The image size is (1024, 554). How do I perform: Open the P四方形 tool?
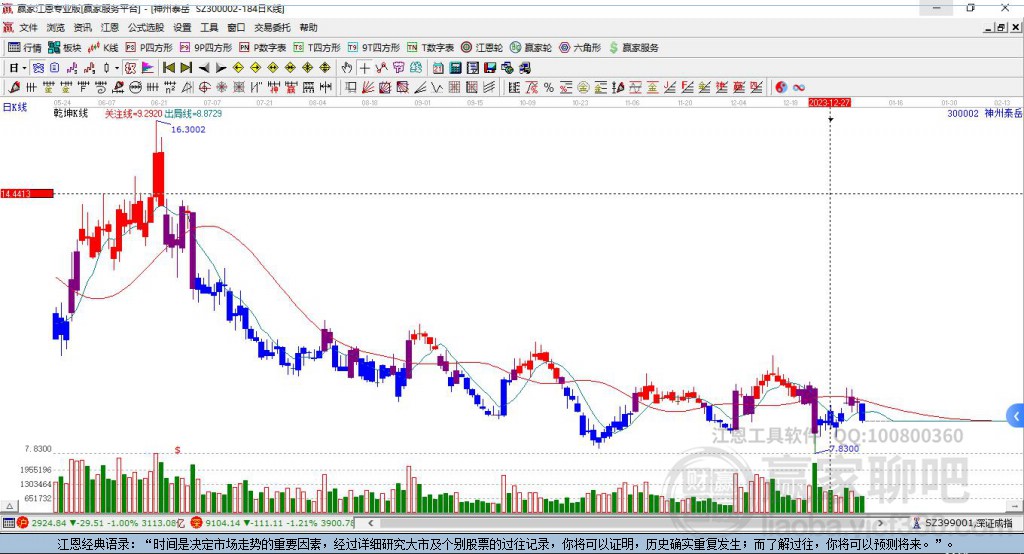click(149, 48)
